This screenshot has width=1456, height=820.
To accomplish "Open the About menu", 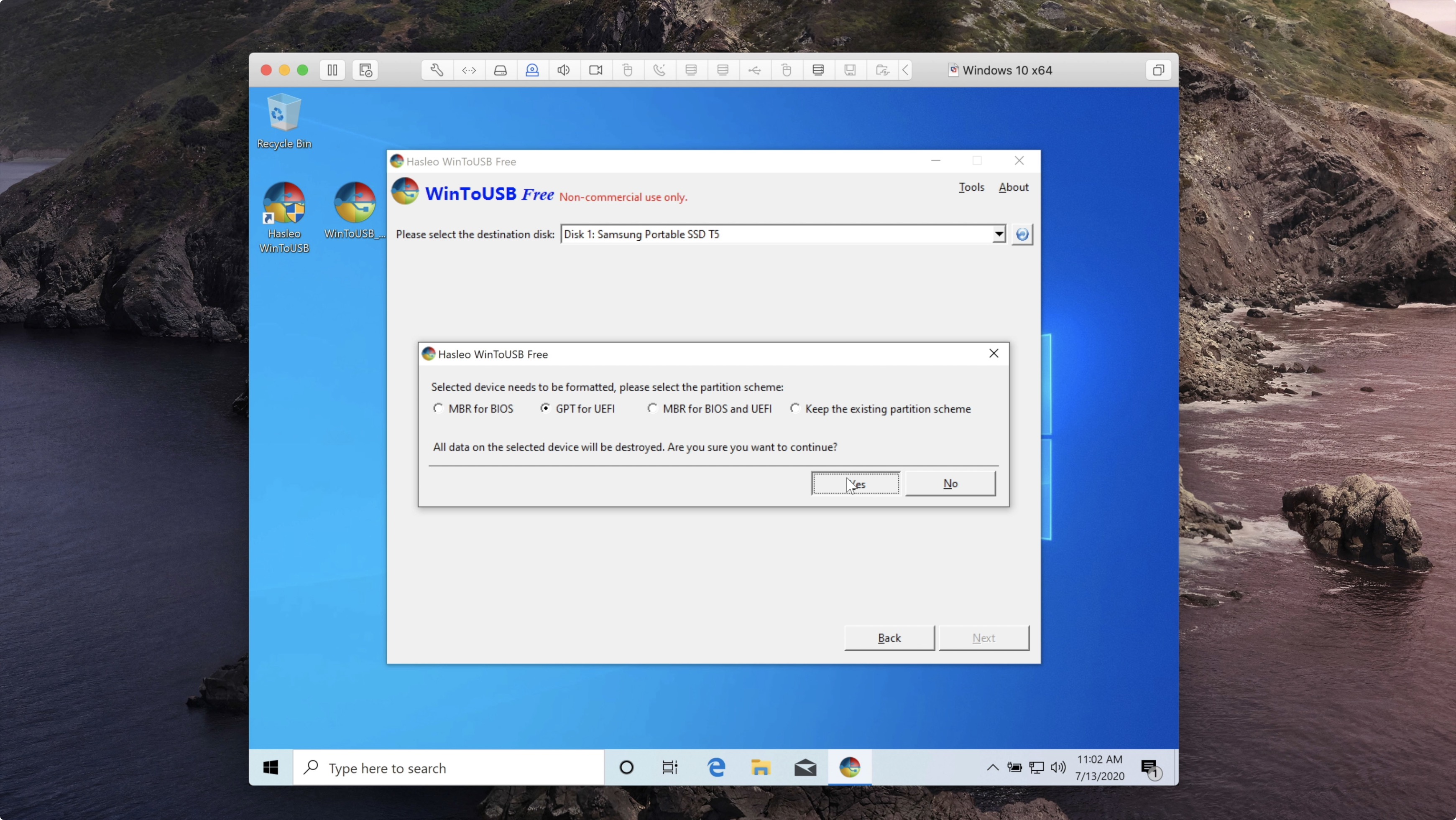I will tap(1013, 187).
